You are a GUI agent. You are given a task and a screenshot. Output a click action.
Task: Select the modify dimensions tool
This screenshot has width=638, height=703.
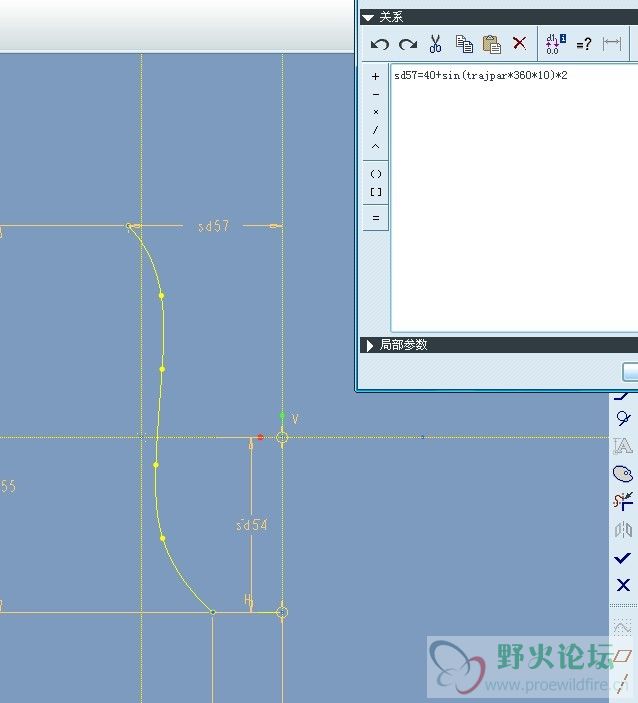click(x=622, y=397)
